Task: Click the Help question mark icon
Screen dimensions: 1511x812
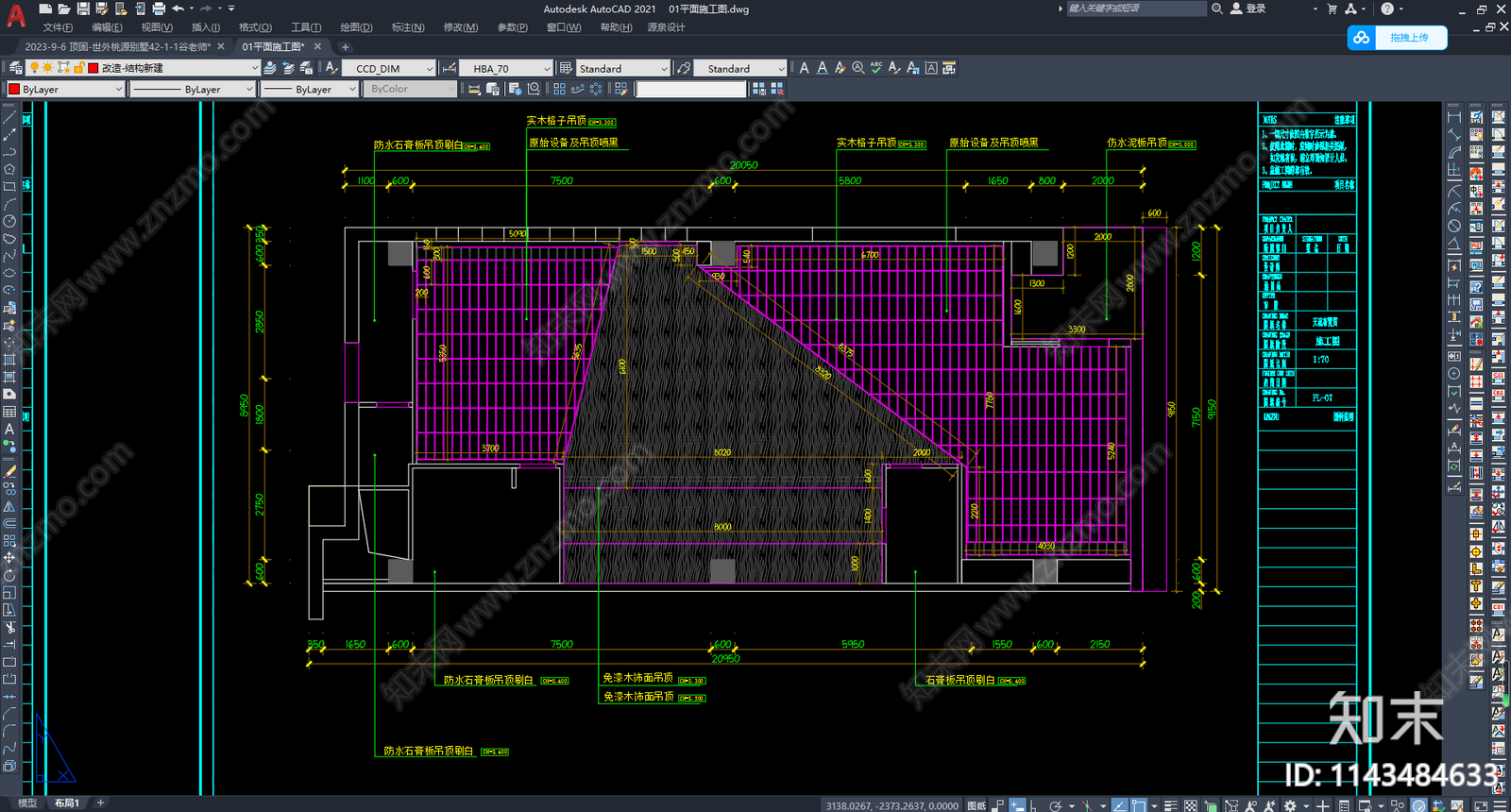Action: pyautogui.click(x=1387, y=8)
